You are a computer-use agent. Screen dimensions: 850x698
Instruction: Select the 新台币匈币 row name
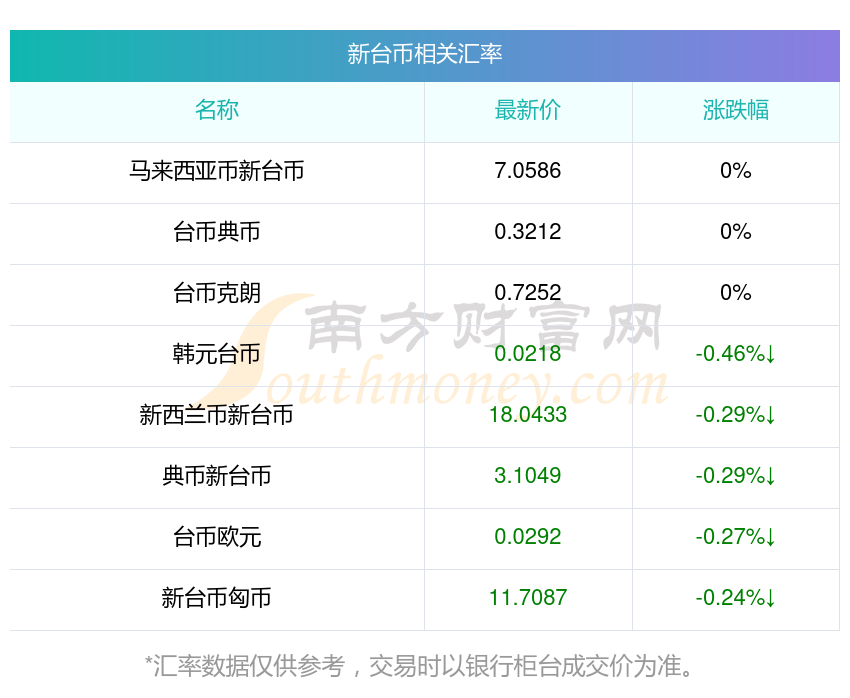pyautogui.click(x=217, y=598)
